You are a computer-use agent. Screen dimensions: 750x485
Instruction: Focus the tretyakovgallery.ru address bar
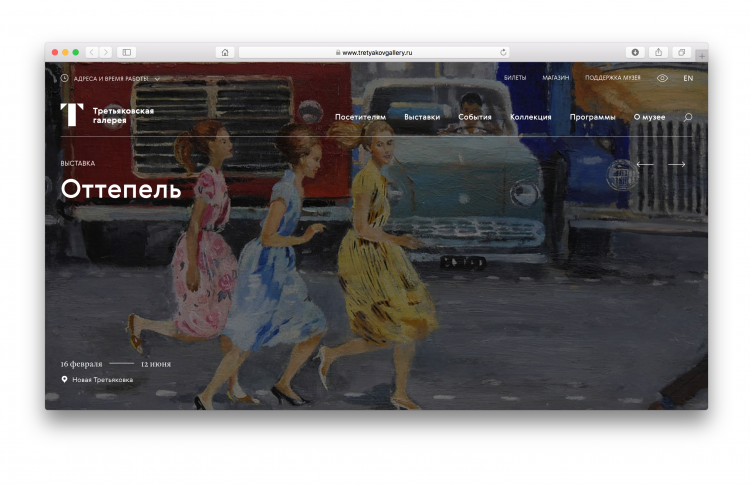coord(374,52)
